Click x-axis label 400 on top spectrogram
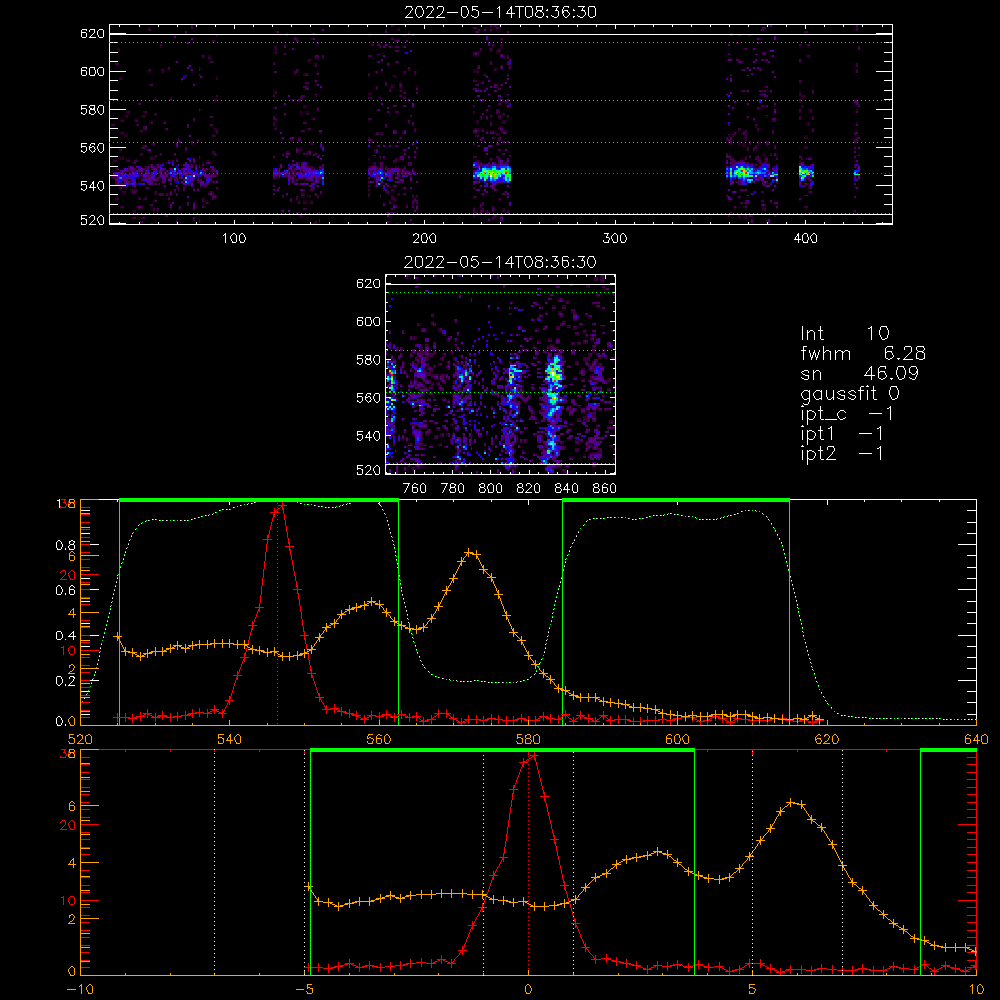Viewport: 1000px width, 1000px height. pos(805,239)
